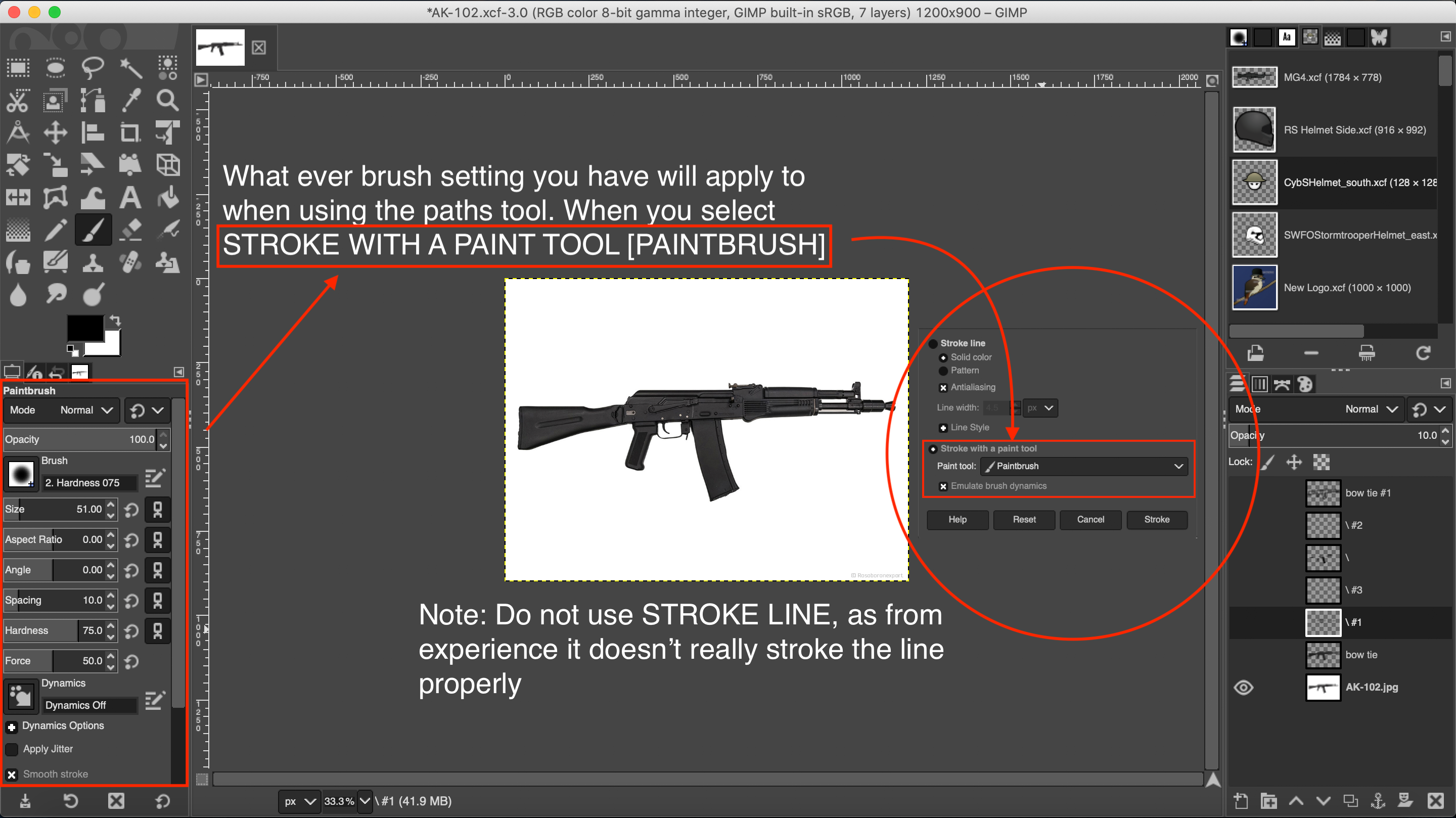Enable the Apply Jitter checkbox
Viewport: 1456px width, 818px height.
tap(12, 749)
